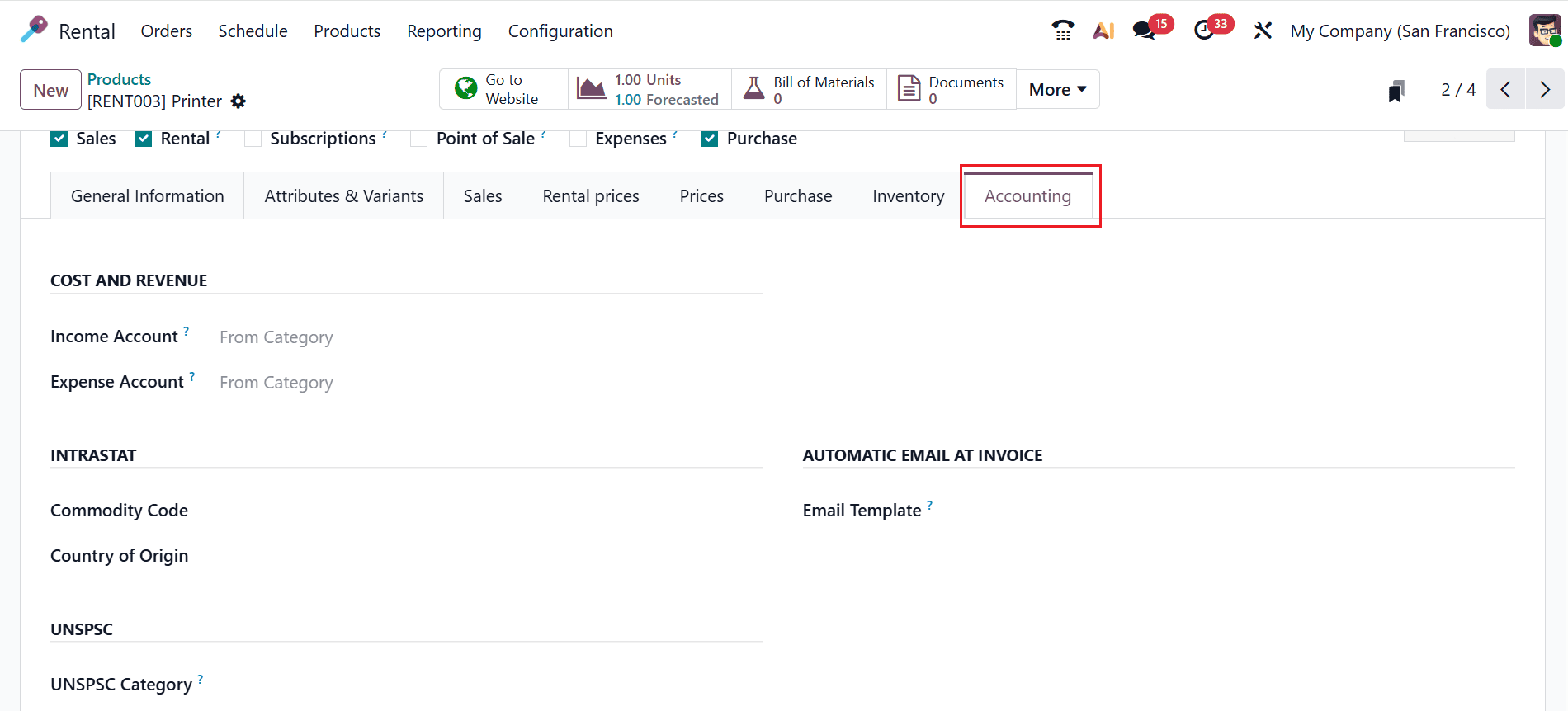Toggle the Purchase checkbox

coord(710,139)
